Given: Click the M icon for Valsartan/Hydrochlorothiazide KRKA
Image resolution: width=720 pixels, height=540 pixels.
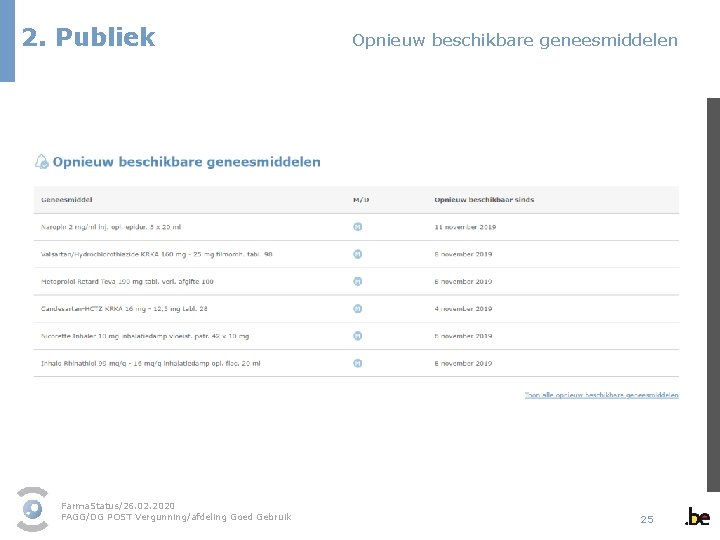Looking at the screenshot, I should pos(357,254).
